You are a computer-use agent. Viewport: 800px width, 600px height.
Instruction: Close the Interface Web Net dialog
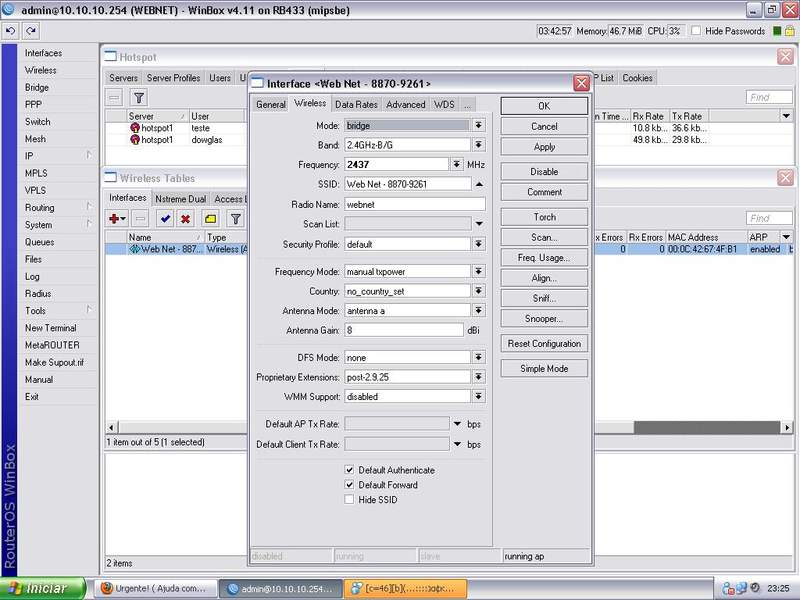coord(581,83)
